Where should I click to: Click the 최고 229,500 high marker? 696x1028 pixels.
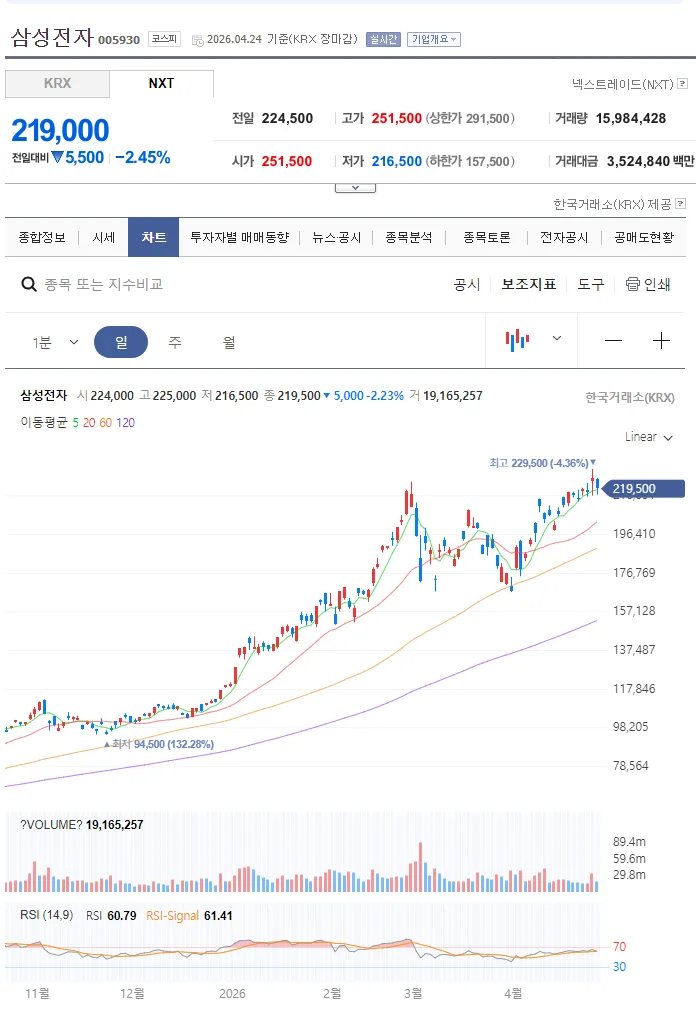coord(543,463)
